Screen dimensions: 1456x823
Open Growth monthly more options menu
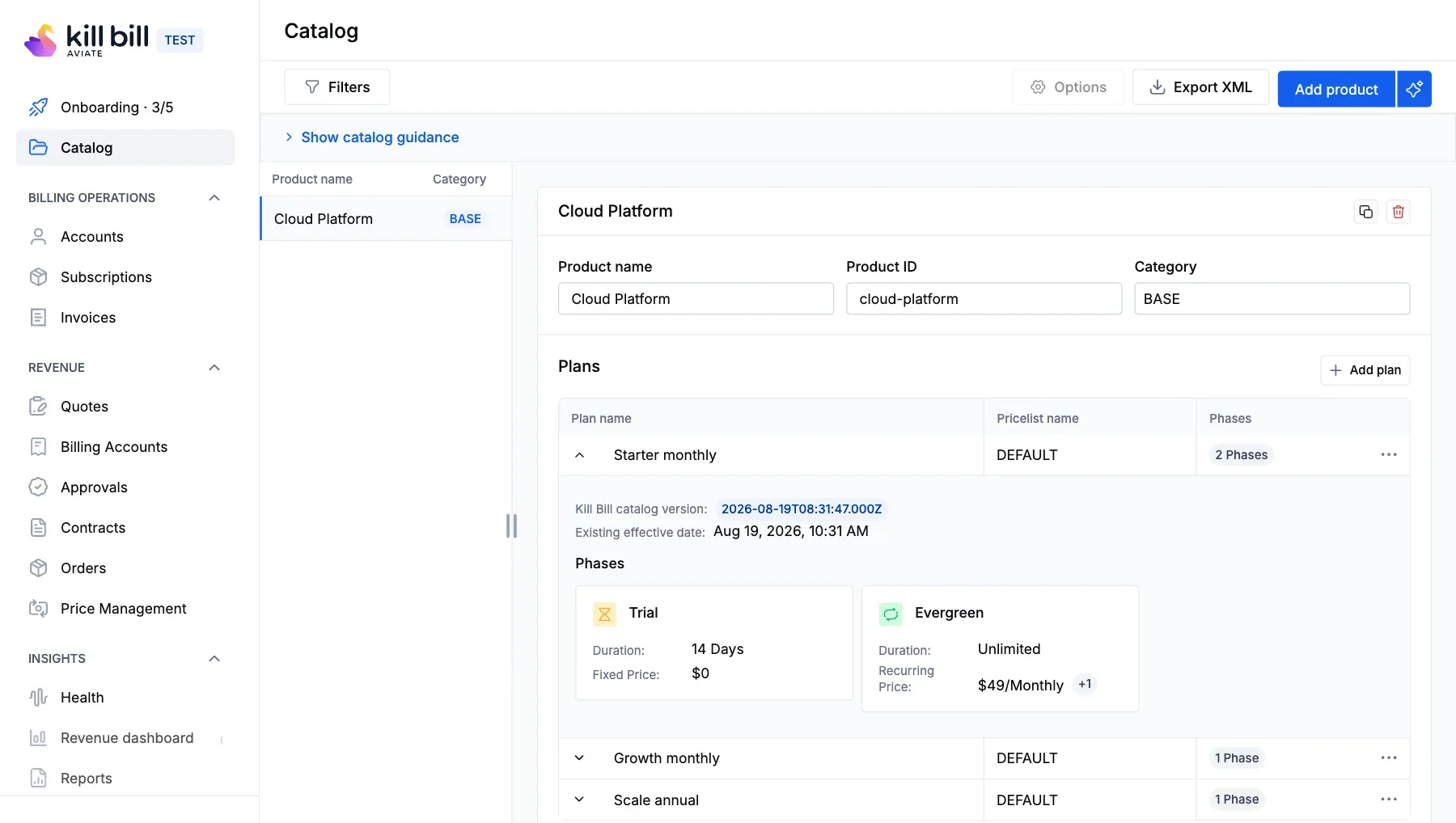[1389, 758]
